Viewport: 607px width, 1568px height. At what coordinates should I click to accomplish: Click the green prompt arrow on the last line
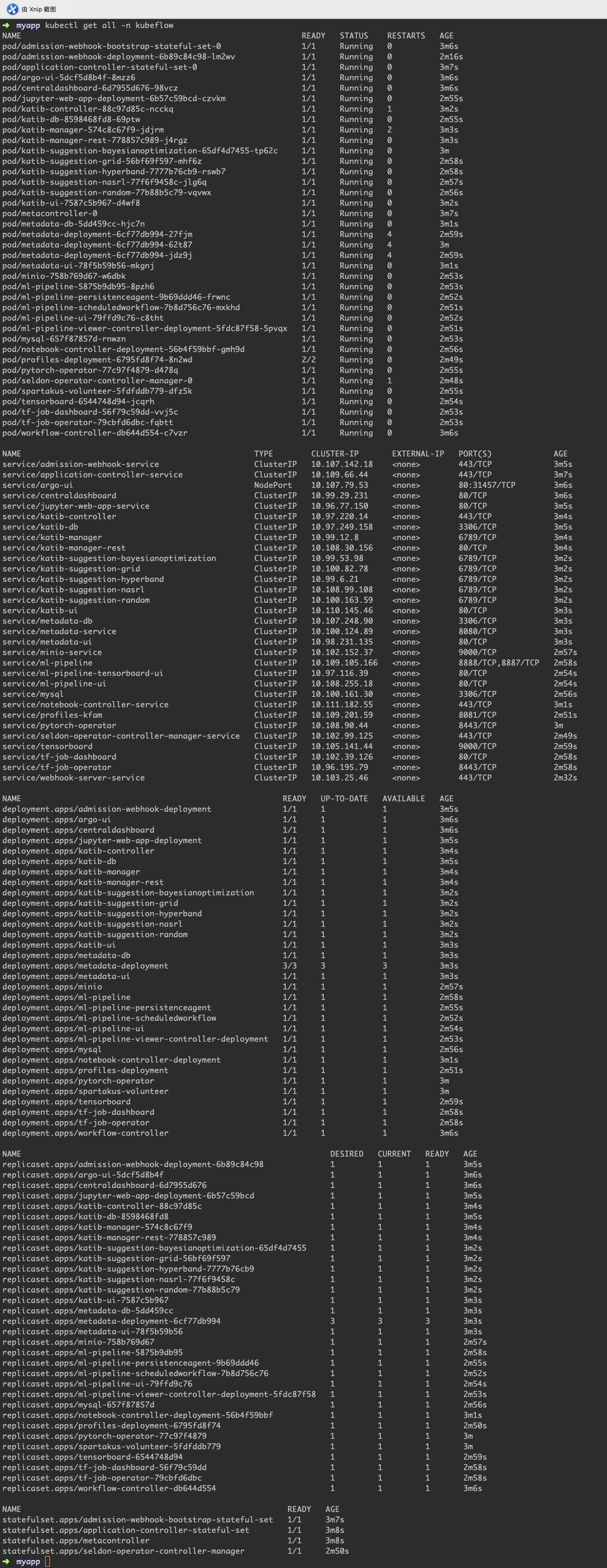(x=6, y=1561)
